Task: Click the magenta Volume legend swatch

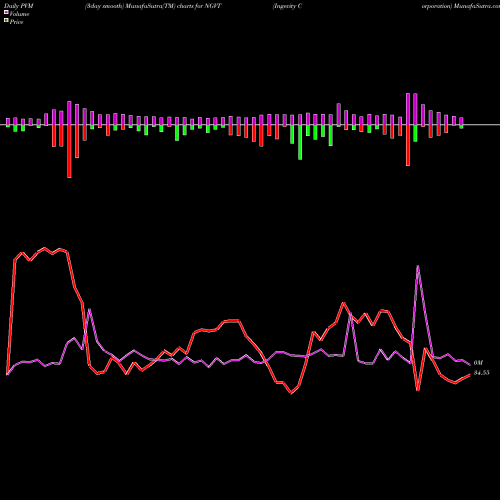Action: pyautogui.click(x=6, y=12)
